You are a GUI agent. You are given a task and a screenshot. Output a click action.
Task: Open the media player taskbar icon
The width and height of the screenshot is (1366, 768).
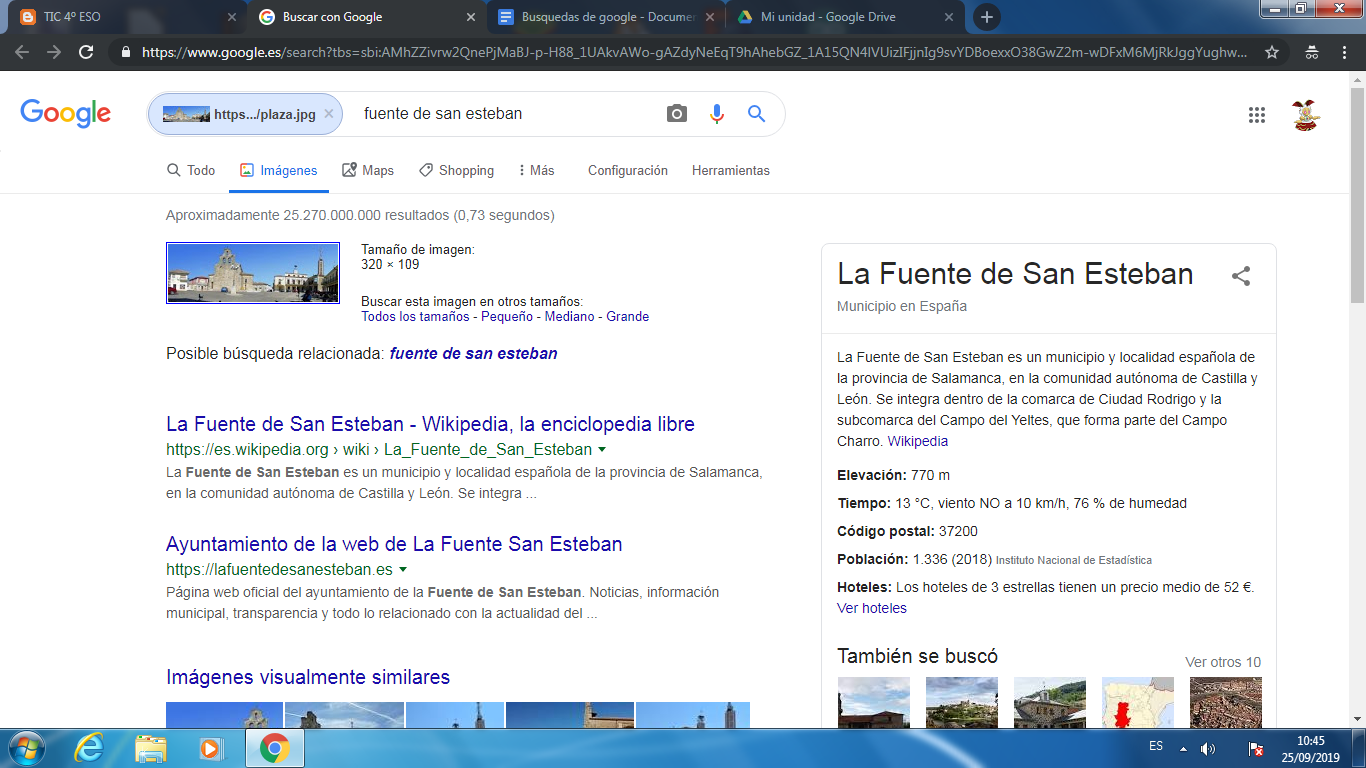coord(210,748)
